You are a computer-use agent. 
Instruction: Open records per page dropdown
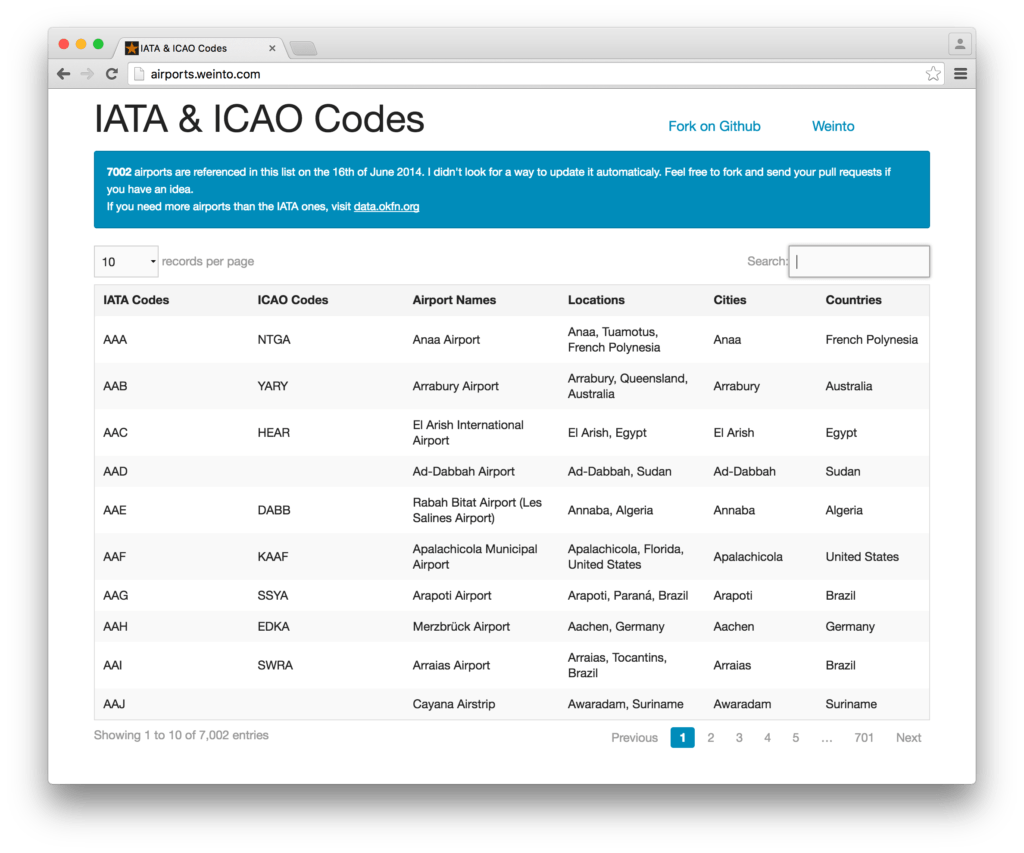point(126,261)
